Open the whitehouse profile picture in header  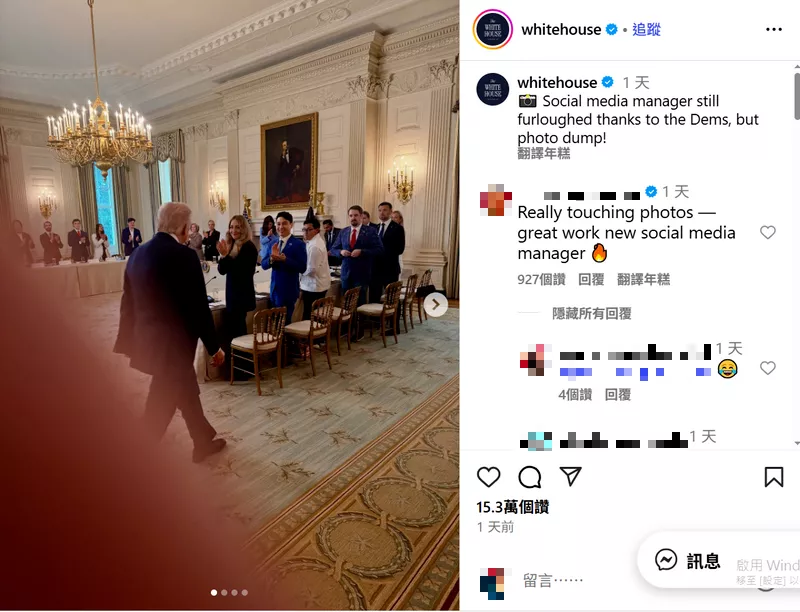tap(492, 30)
